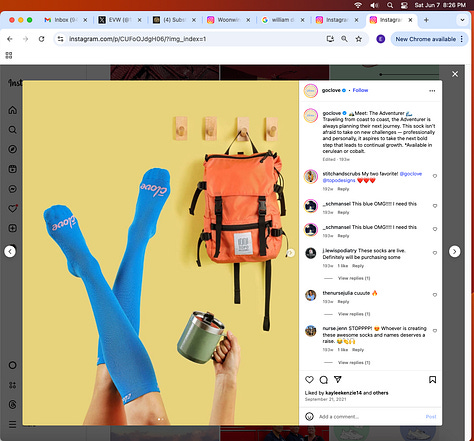
Task: View site information icon in address bar
Action: pos(60,39)
